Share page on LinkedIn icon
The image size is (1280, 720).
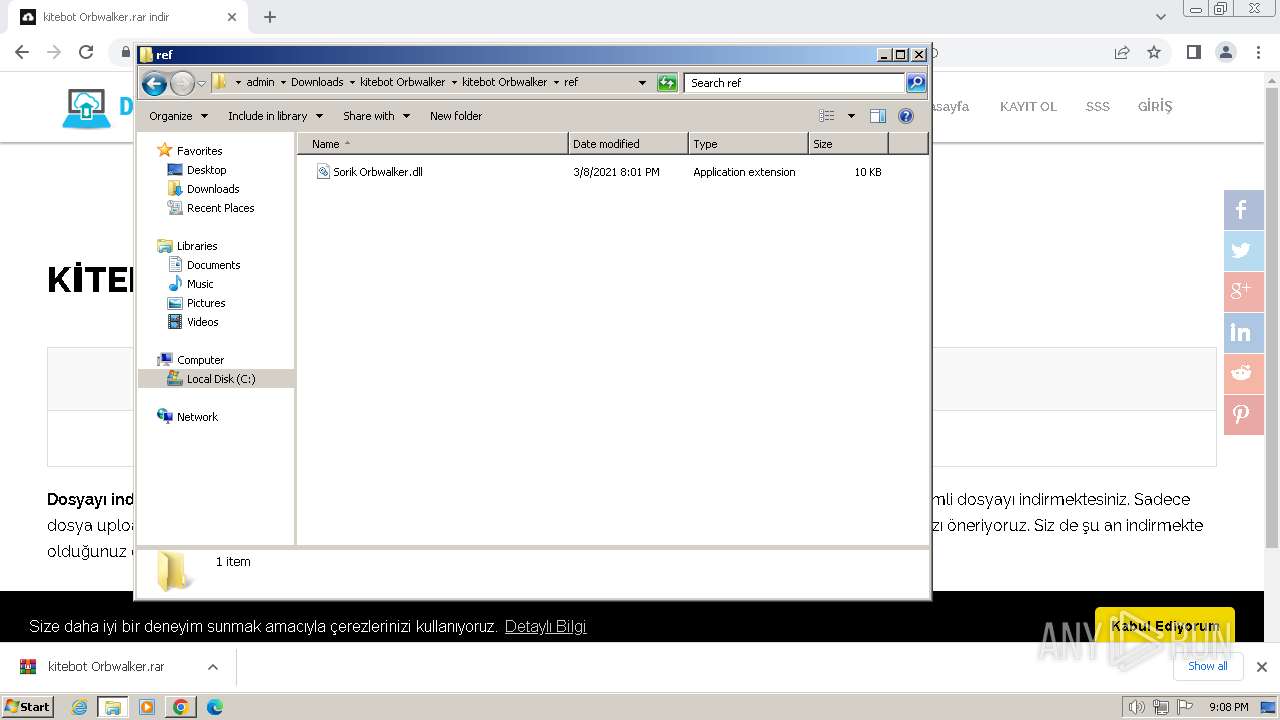pos(1244,333)
